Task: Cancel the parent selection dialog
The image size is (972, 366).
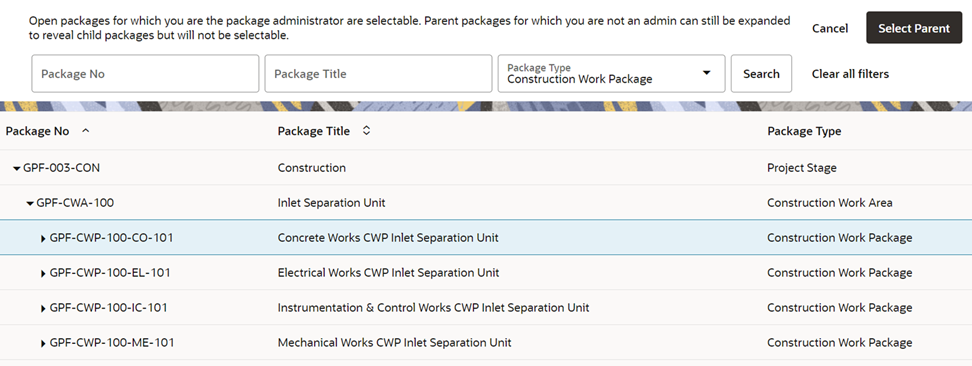Action: tap(830, 29)
